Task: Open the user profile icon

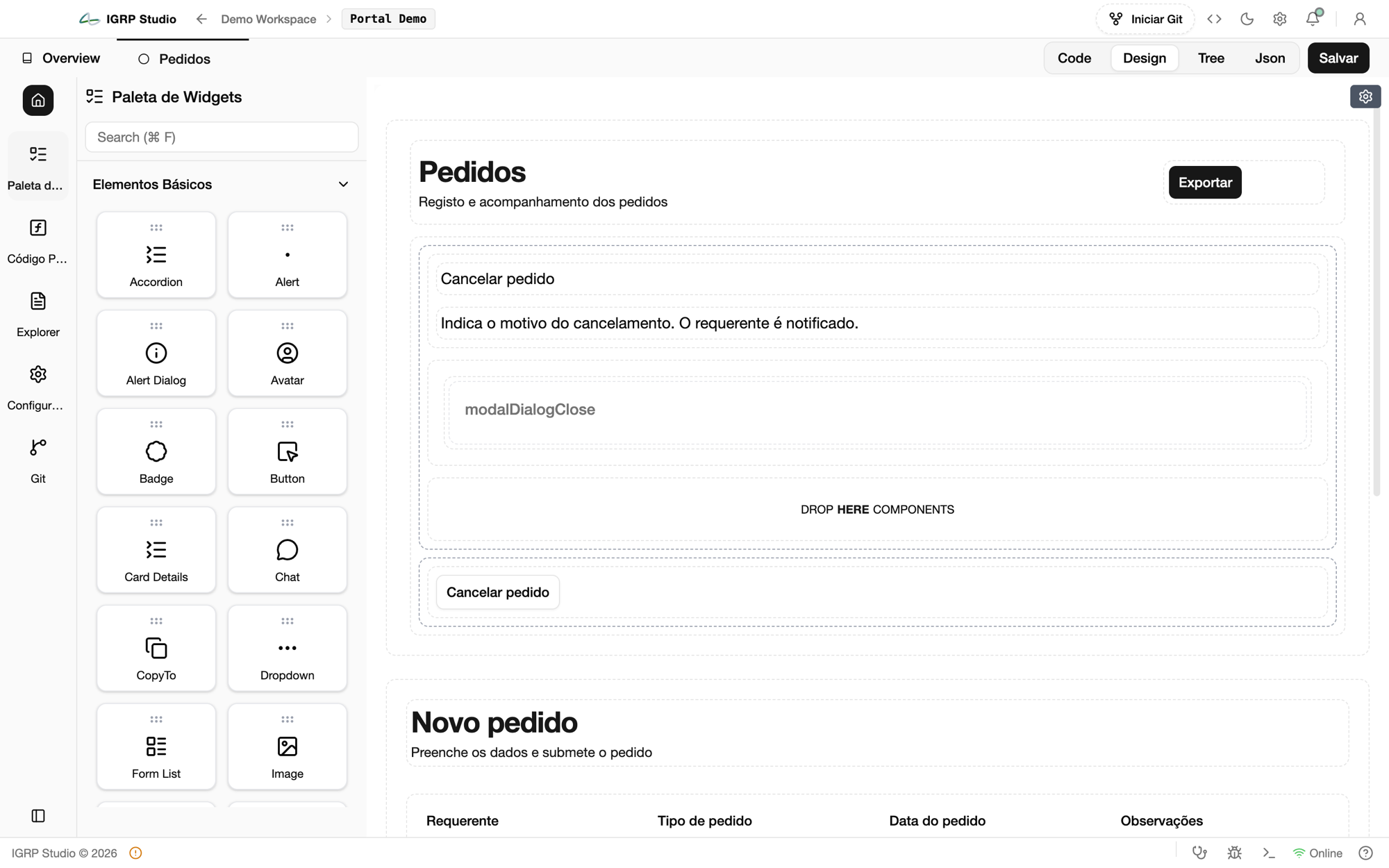Action: pyautogui.click(x=1360, y=19)
